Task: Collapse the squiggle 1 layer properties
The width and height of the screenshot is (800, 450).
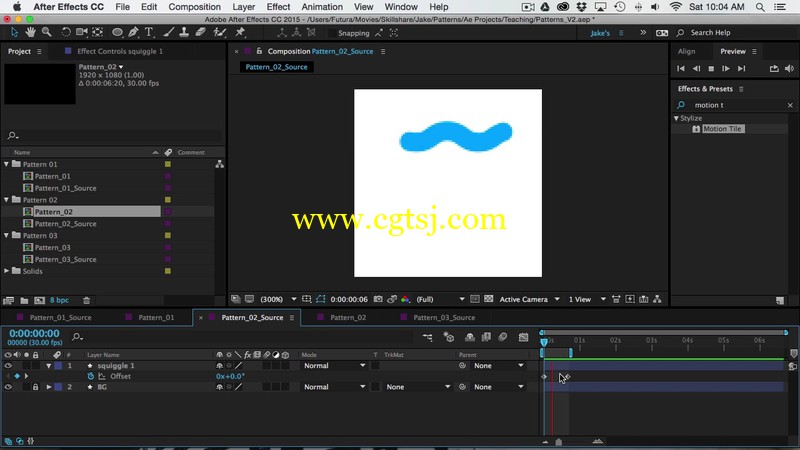Action: [x=48, y=365]
